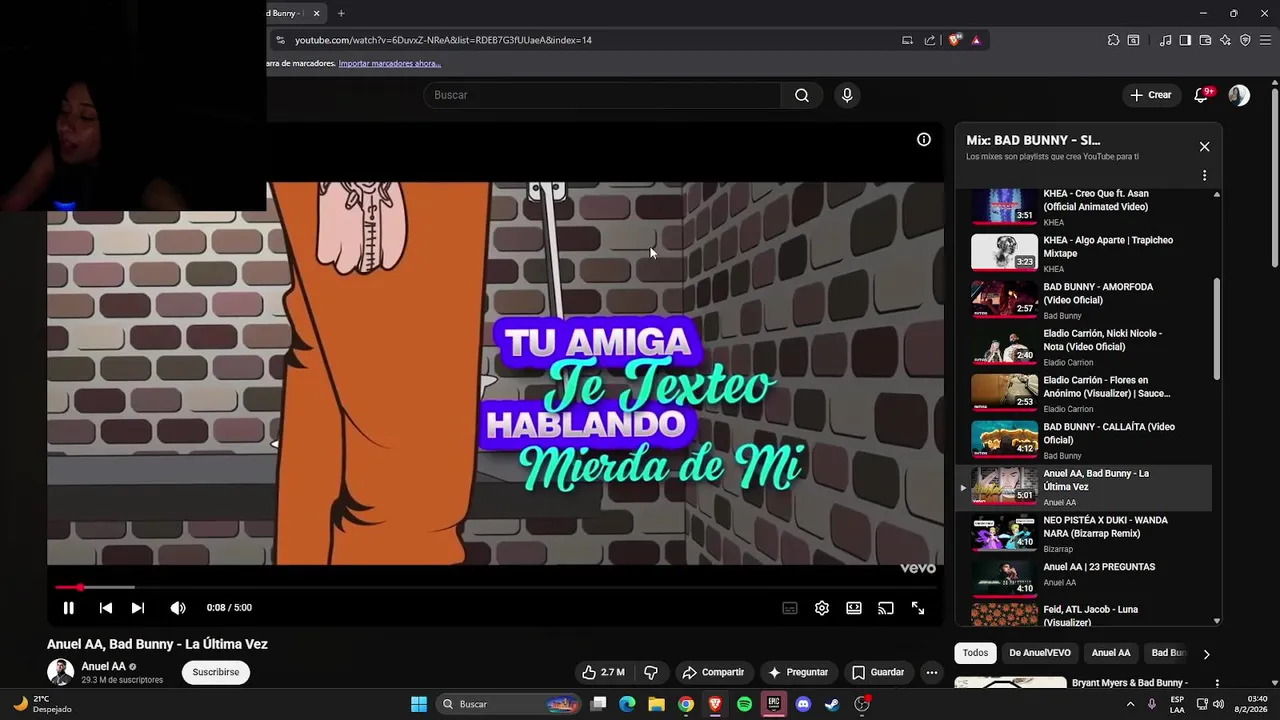Screen dimensions: 1280x720
Task: Open the browser extensions puzzle icon
Action: 1113,40
